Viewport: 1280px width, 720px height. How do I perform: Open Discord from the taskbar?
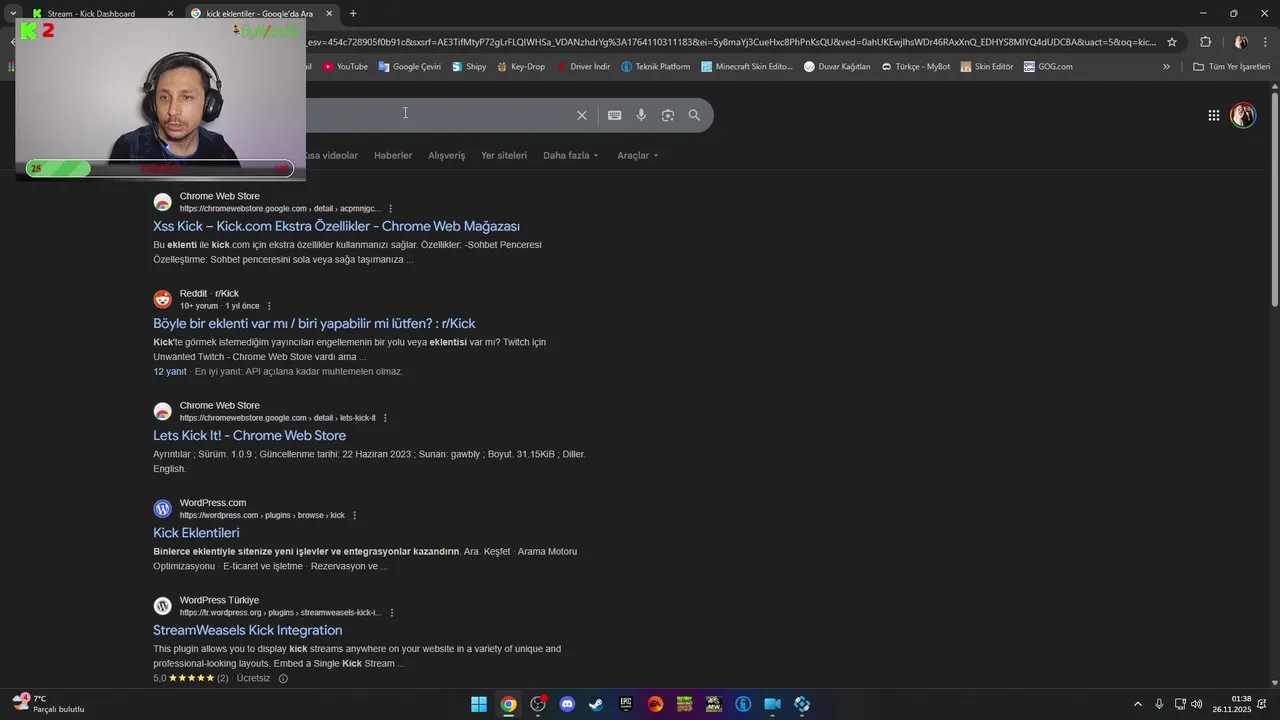point(567,704)
